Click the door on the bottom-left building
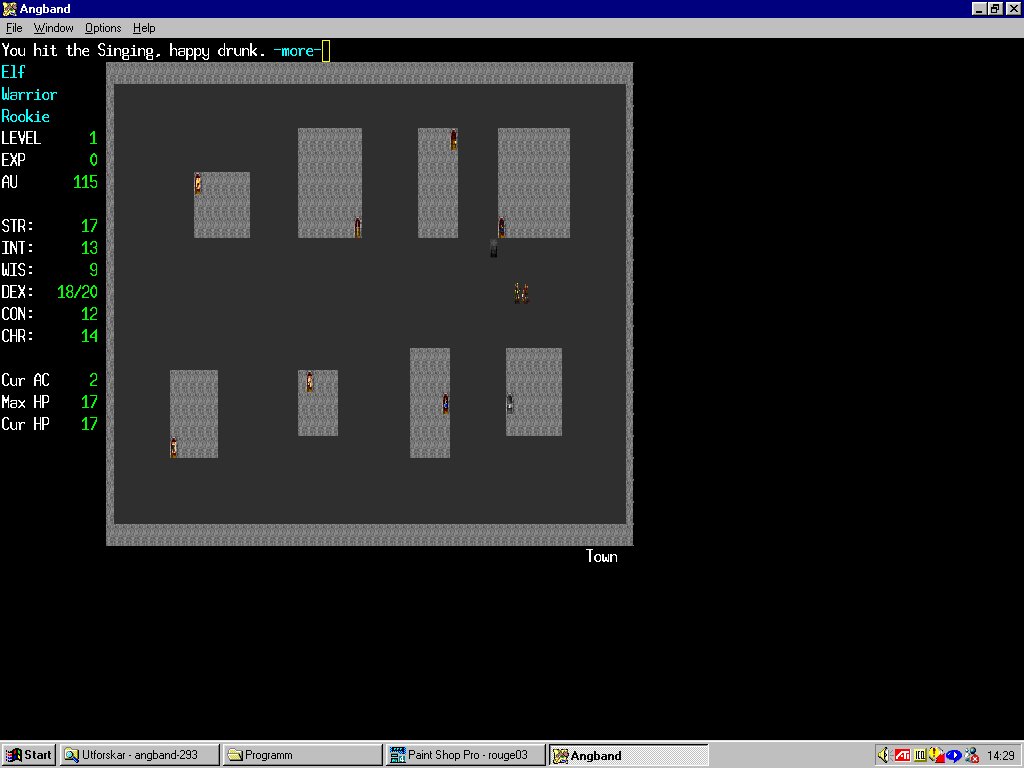 coord(174,447)
